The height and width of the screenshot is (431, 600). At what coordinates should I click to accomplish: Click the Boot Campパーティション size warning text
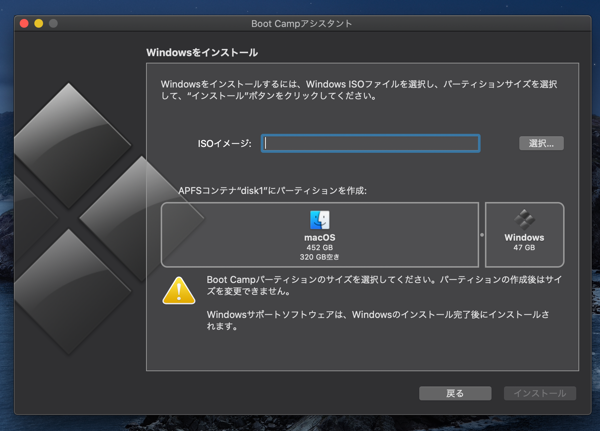click(x=384, y=286)
